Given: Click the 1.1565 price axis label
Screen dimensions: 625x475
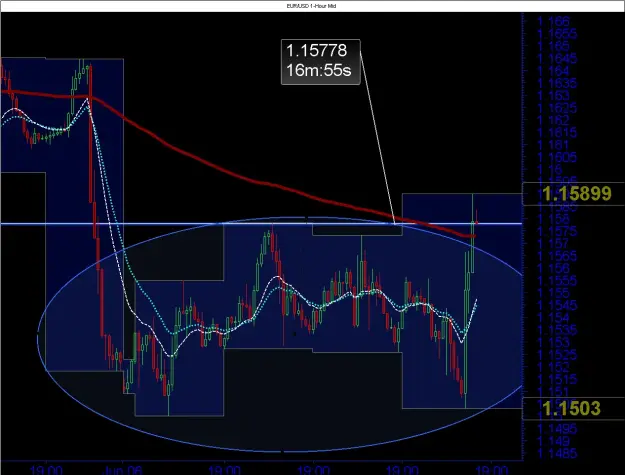Looking at the screenshot, I should click(557, 256).
